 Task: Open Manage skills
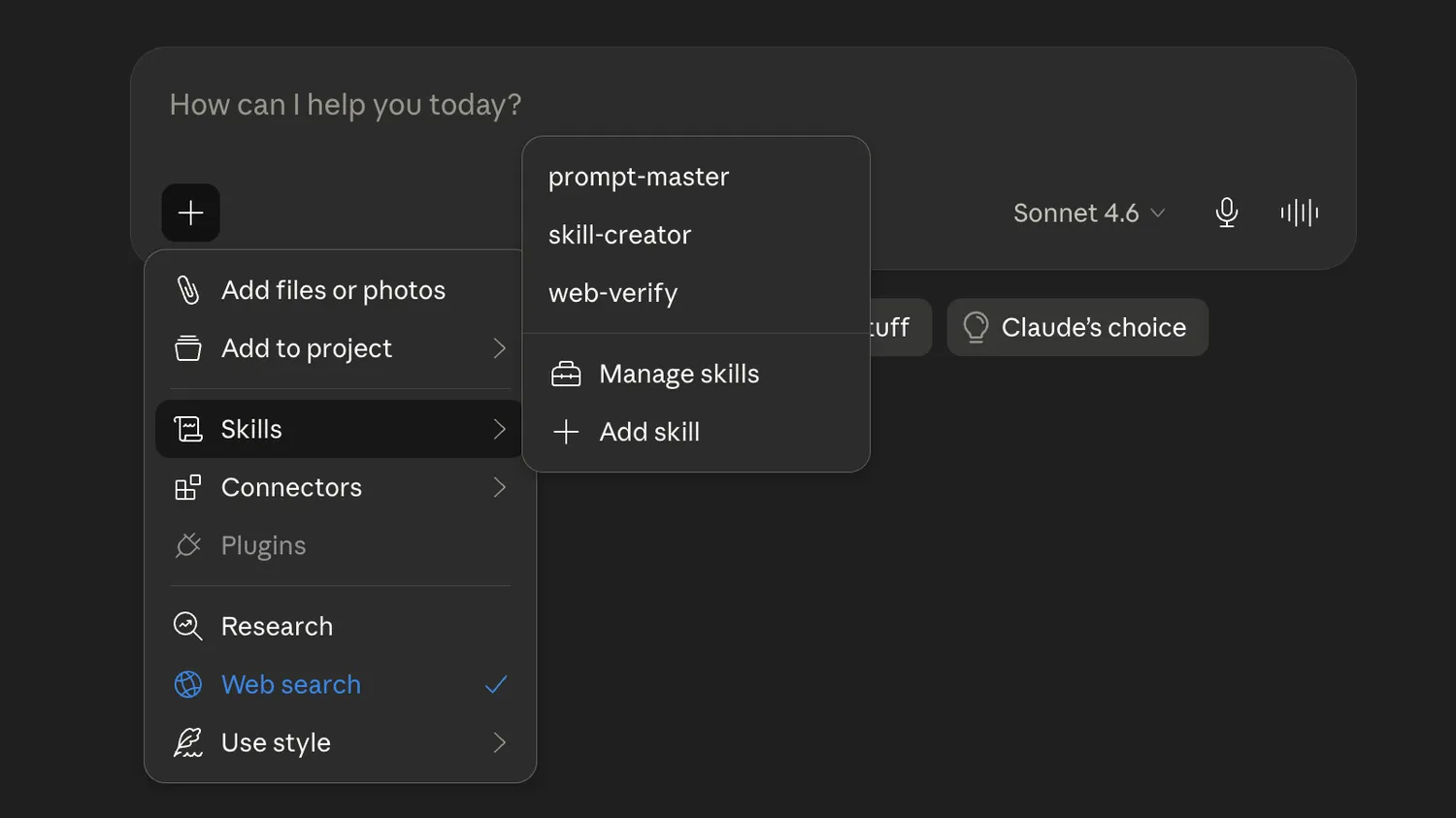point(696,374)
